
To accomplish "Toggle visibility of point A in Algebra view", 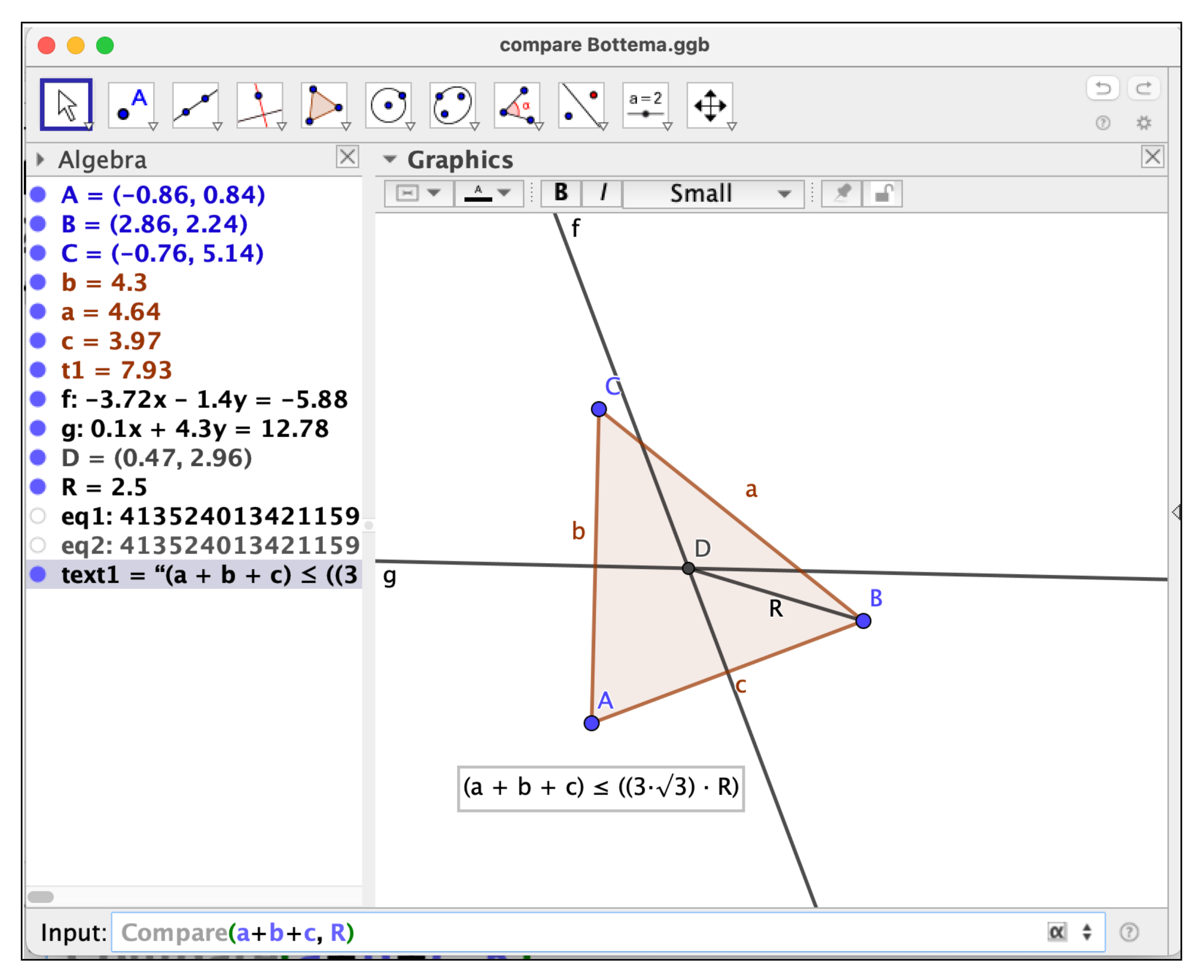I will click(38, 195).
